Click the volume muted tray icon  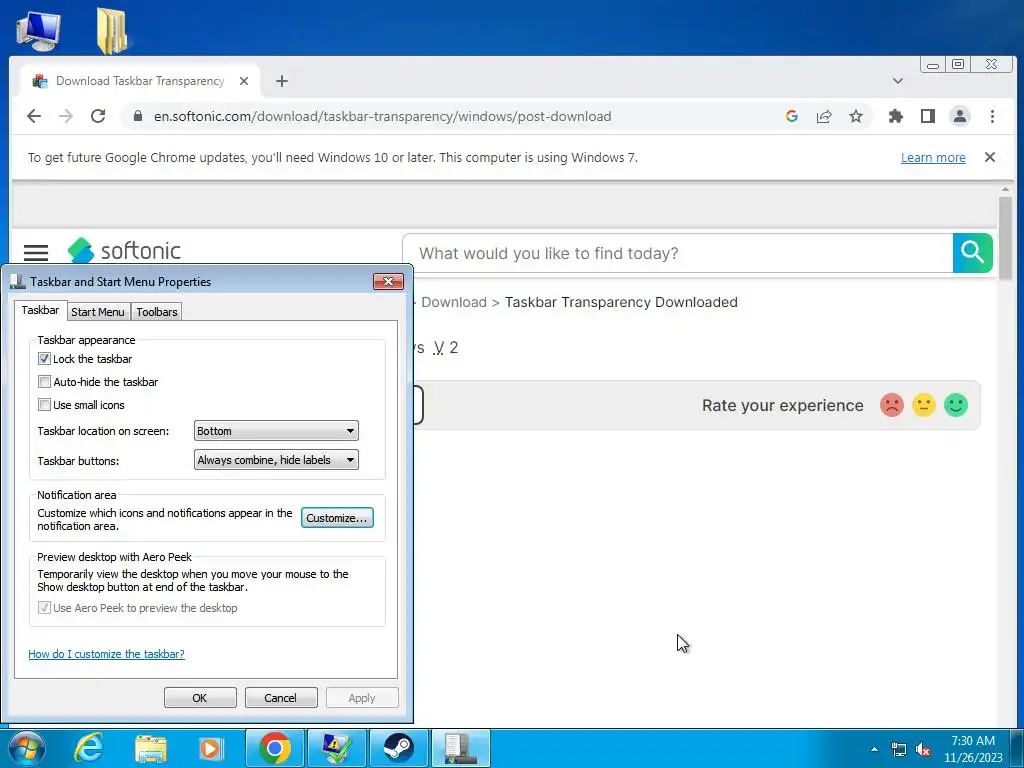pyautogui.click(x=923, y=750)
